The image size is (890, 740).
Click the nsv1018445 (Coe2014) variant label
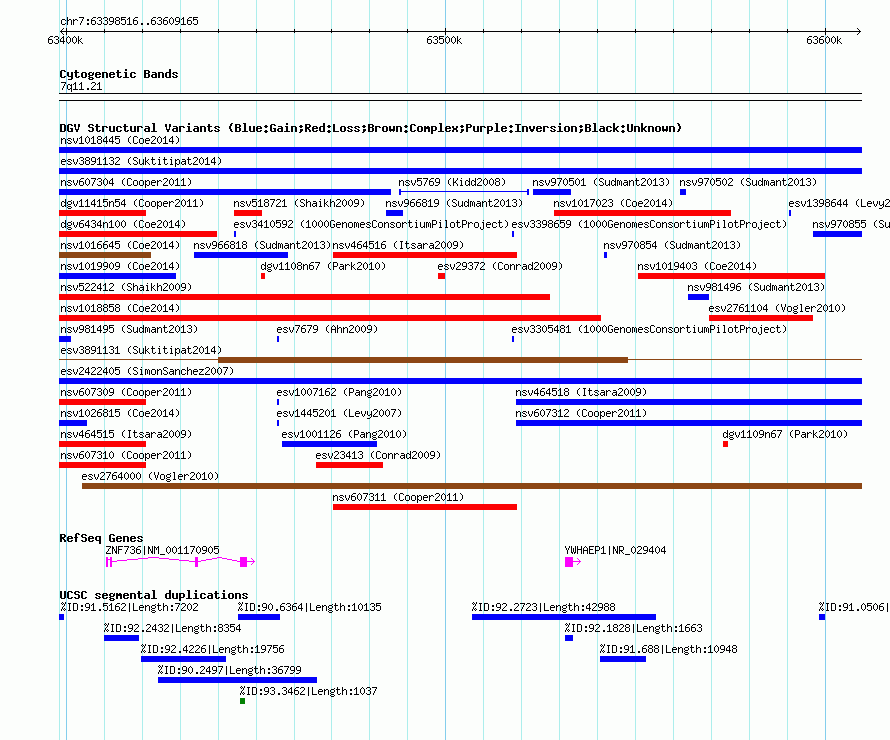click(x=120, y=140)
